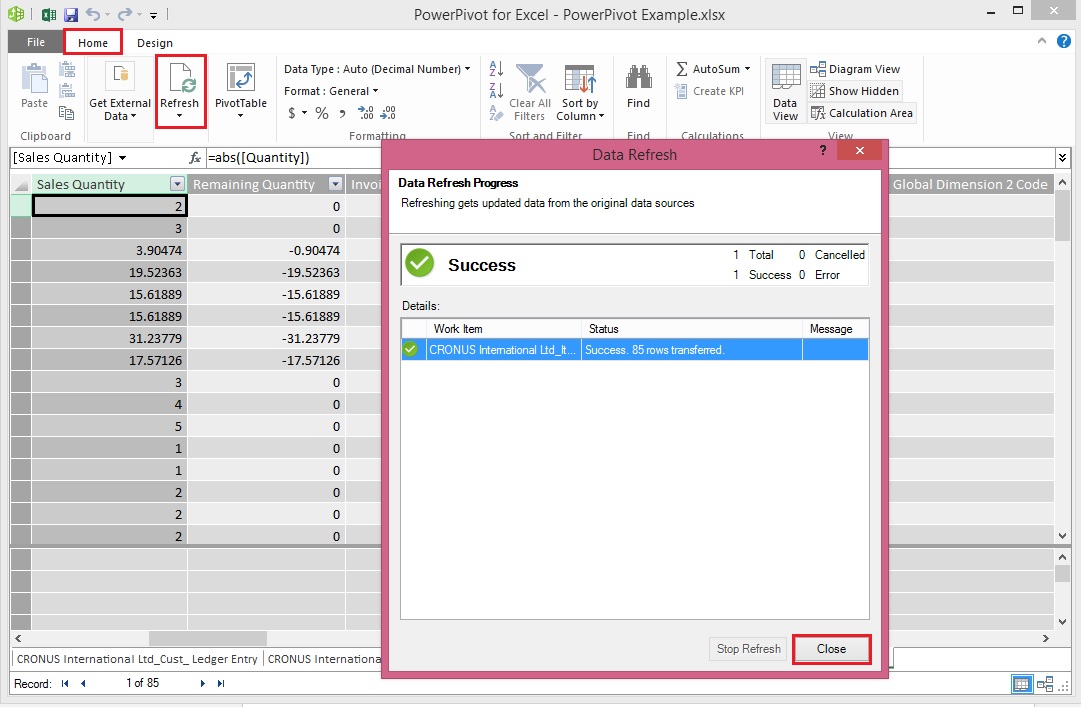Open the Data Type dropdown
This screenshot has width=1081, height=707.
coord(466,68)
